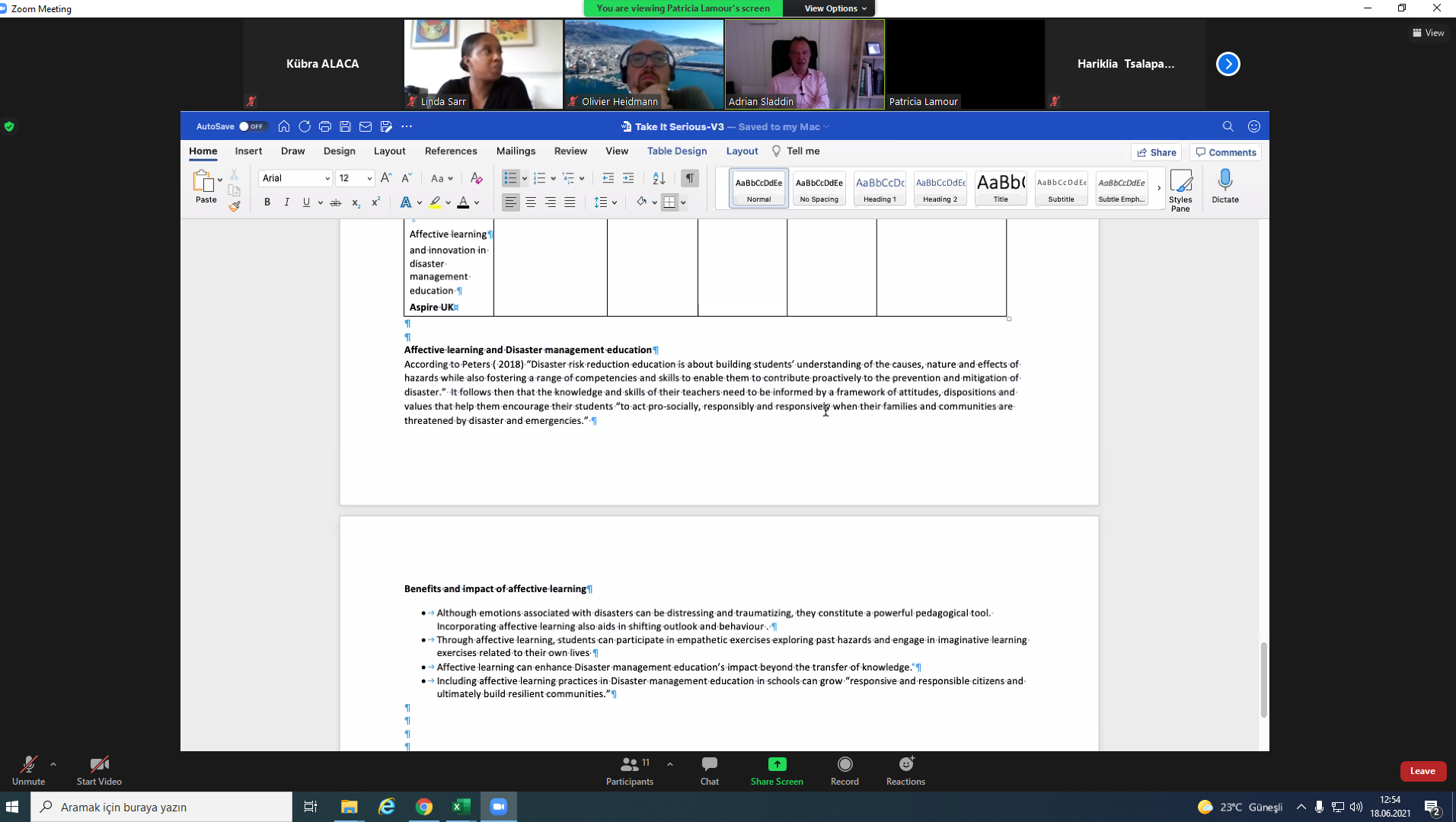This screenshot has height=822, width=1456.
Task: Switch to the References ribbon tab
Action: (451, 151)
